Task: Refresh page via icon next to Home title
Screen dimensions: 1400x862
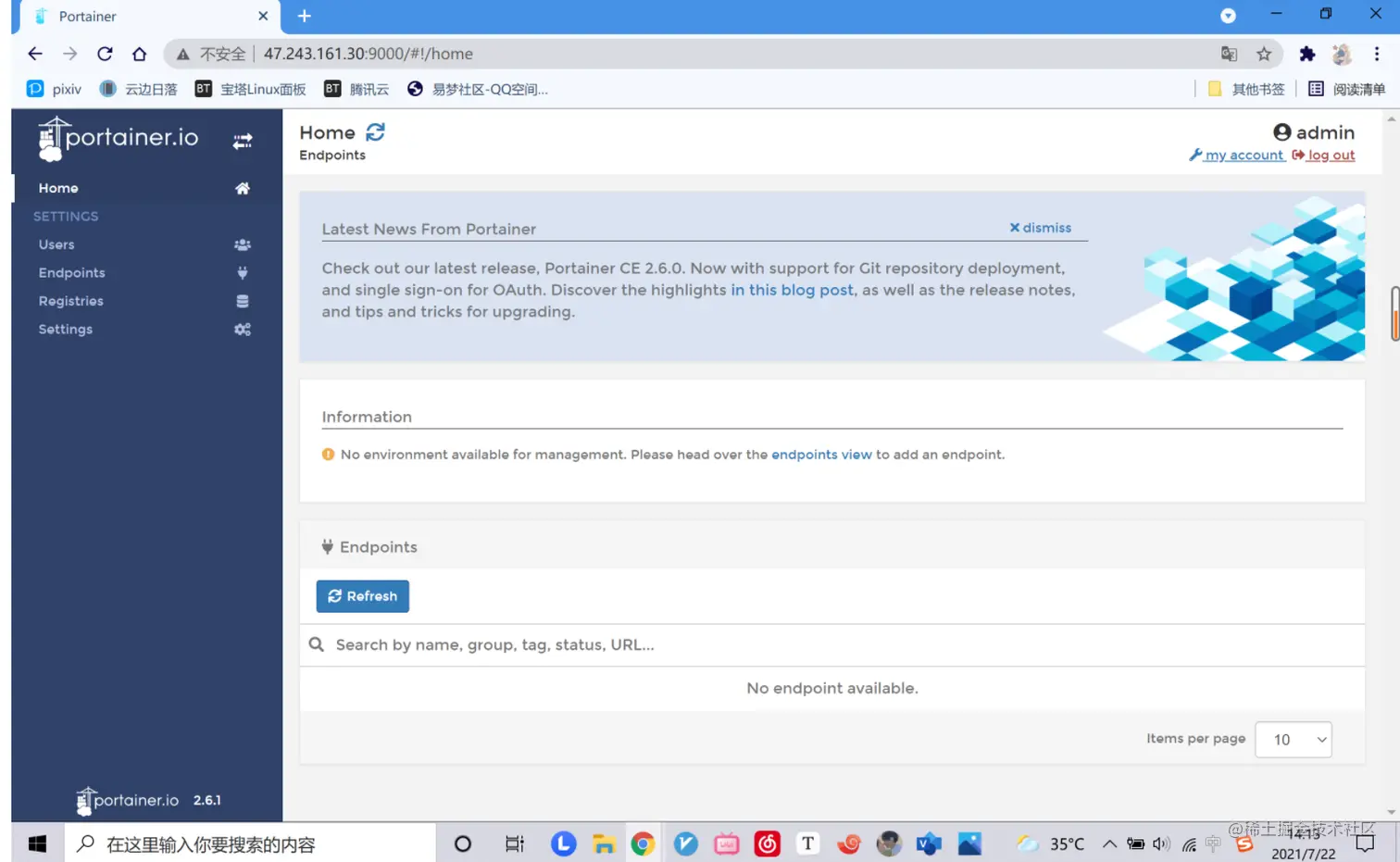Action: tap(375, 132)
